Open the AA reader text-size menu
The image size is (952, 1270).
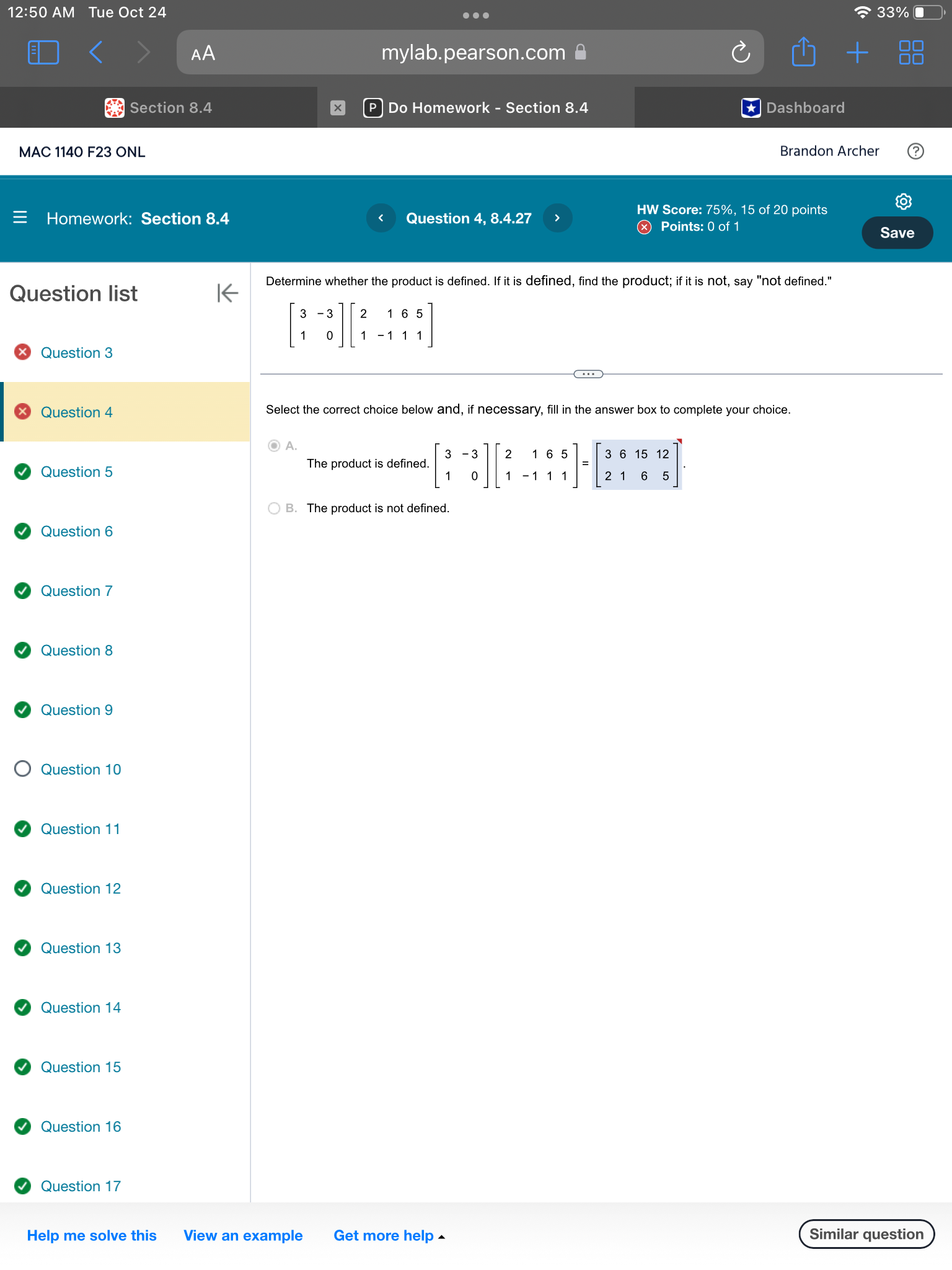tap(203, 53)
